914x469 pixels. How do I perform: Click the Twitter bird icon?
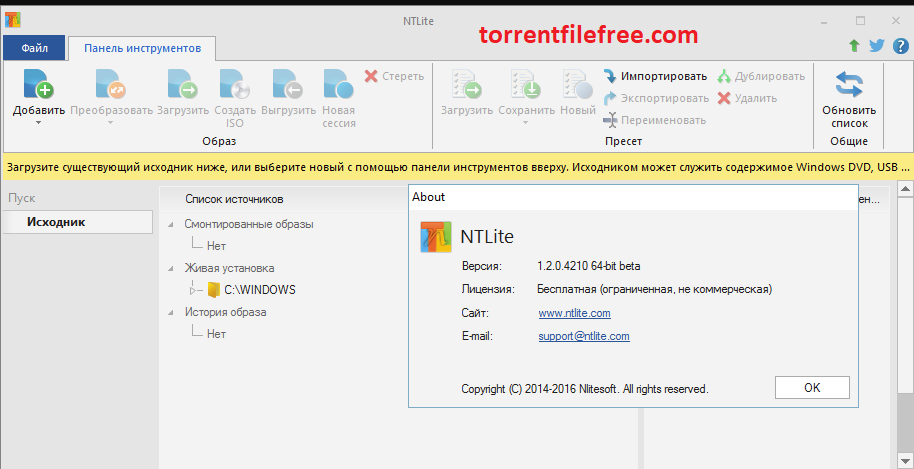pos(877,46)
